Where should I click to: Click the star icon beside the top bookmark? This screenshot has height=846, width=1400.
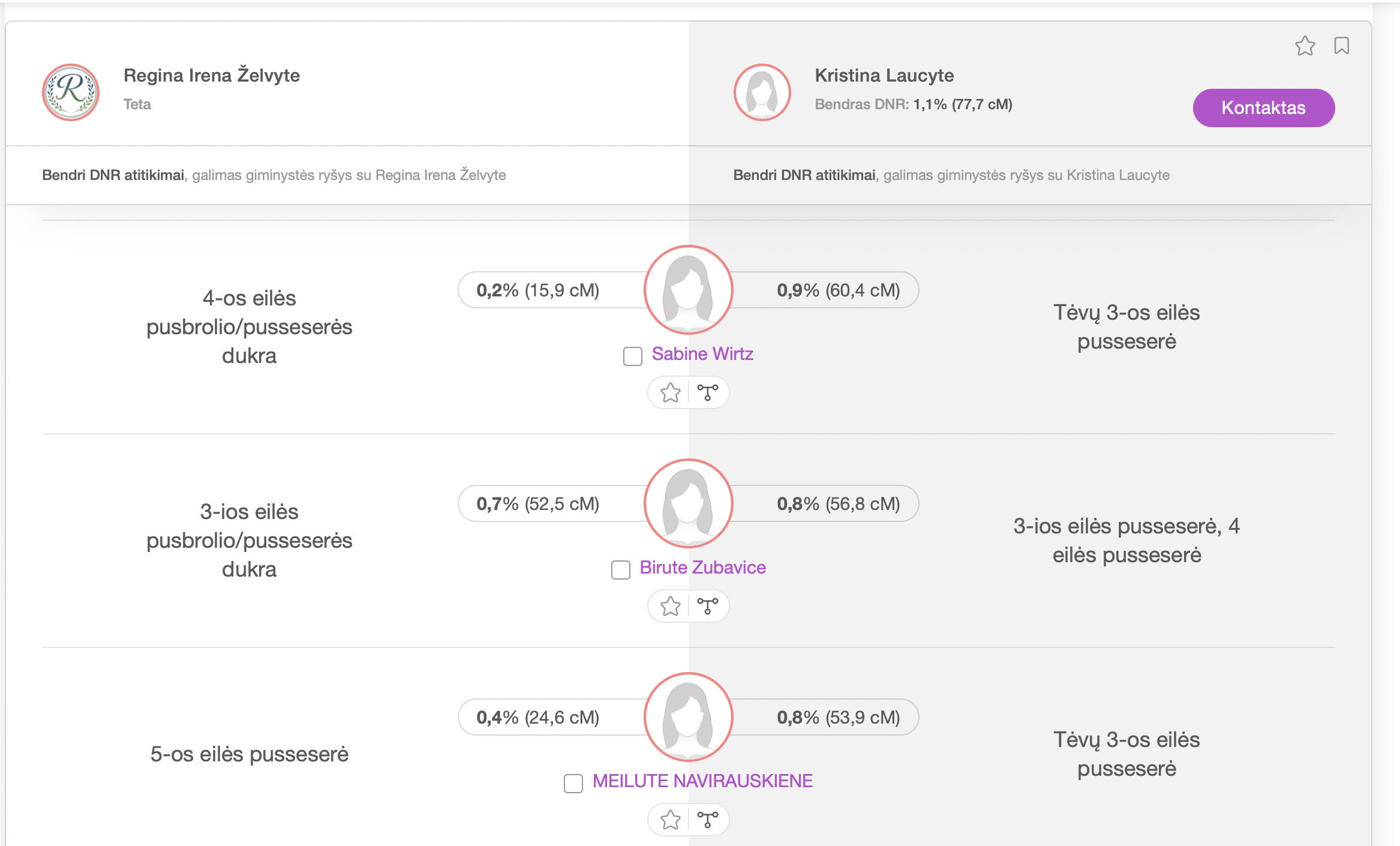pos(1305,46)
